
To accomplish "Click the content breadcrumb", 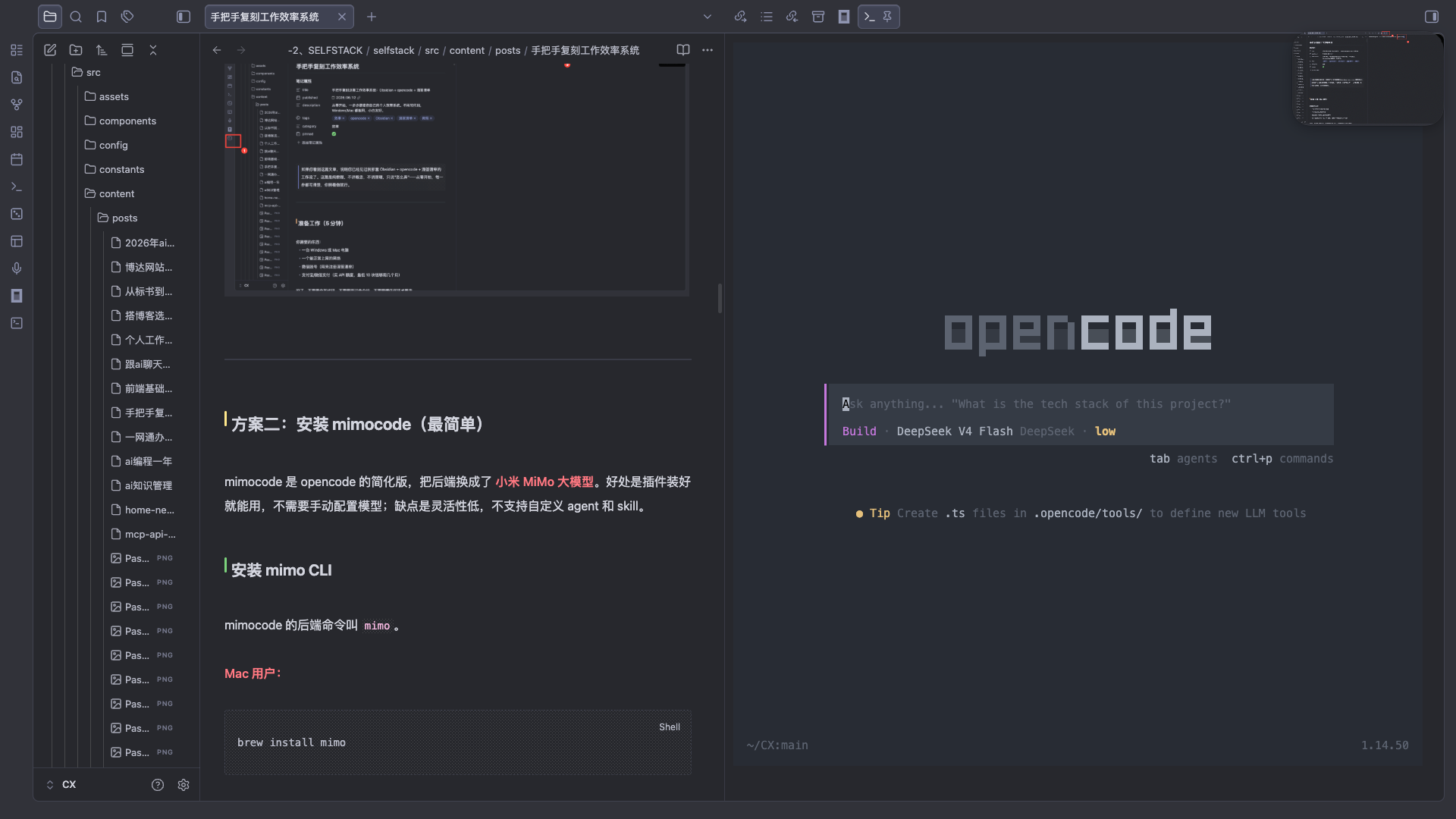I will [466, 50].
